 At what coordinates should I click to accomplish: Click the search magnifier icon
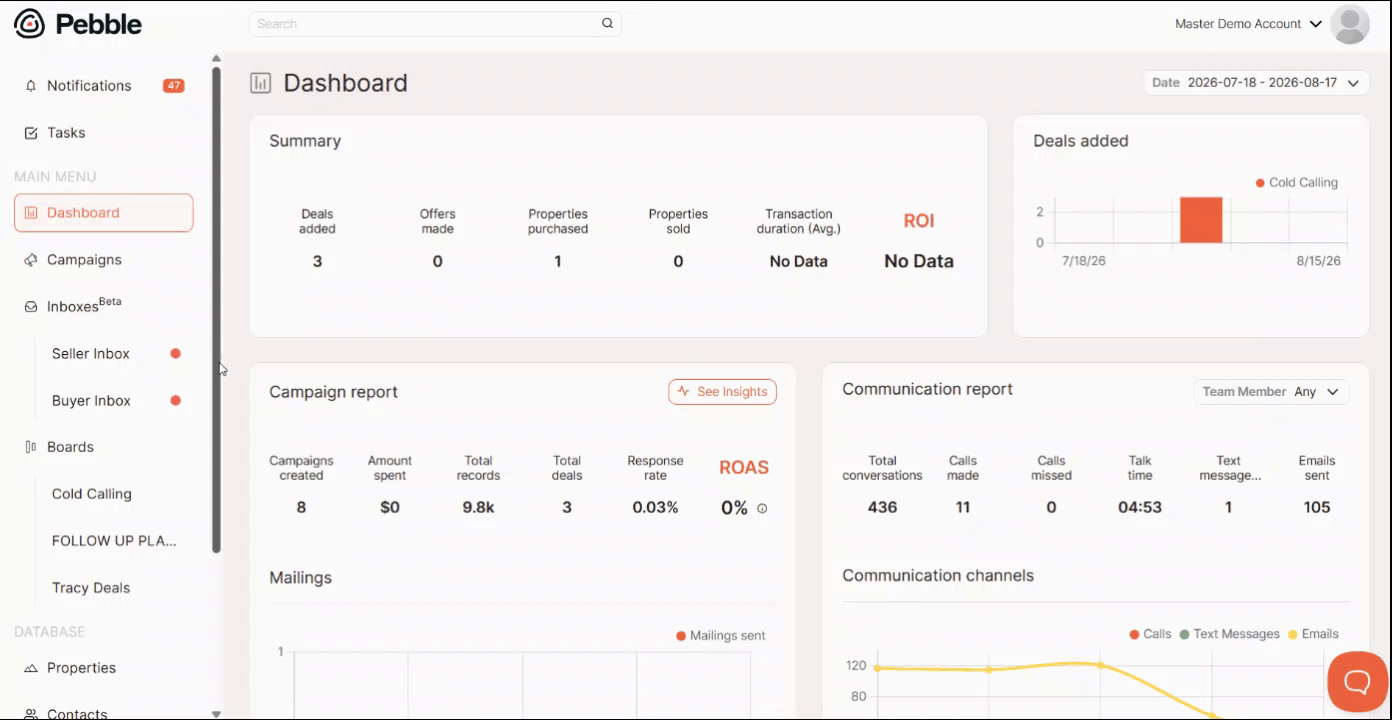607,24
